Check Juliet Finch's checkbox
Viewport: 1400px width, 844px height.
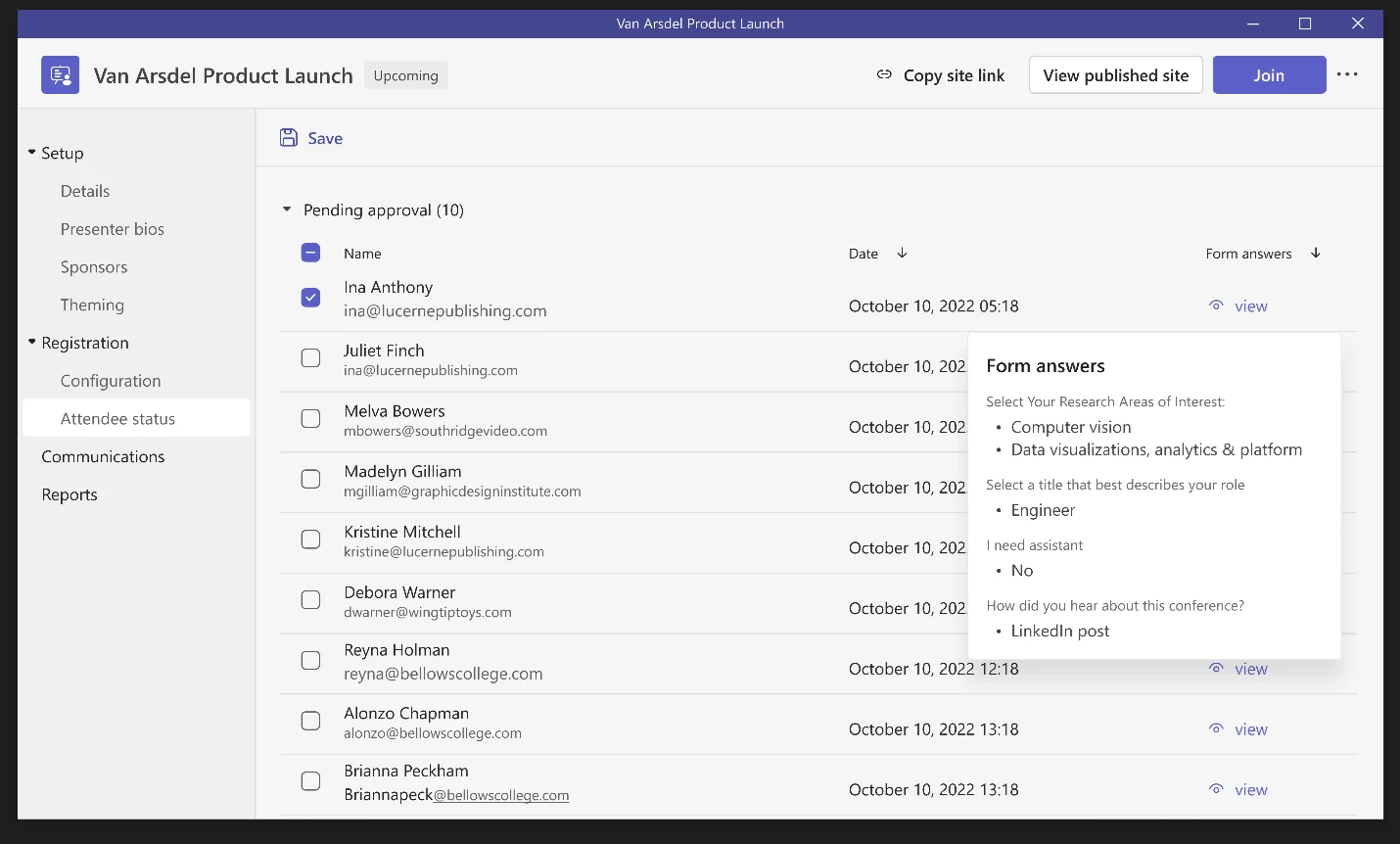pos(310,357)
